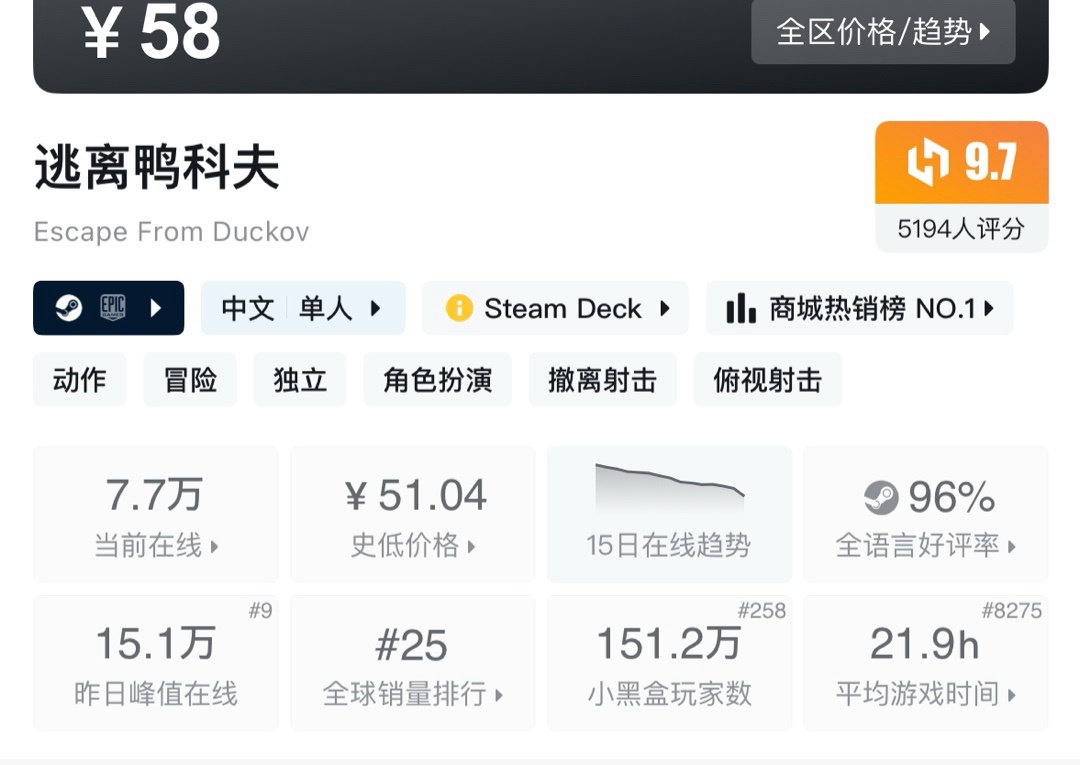Expand the 全区价格/趋势 price trends
This screenshot has height=765, width=1080.
click(883, 32)
